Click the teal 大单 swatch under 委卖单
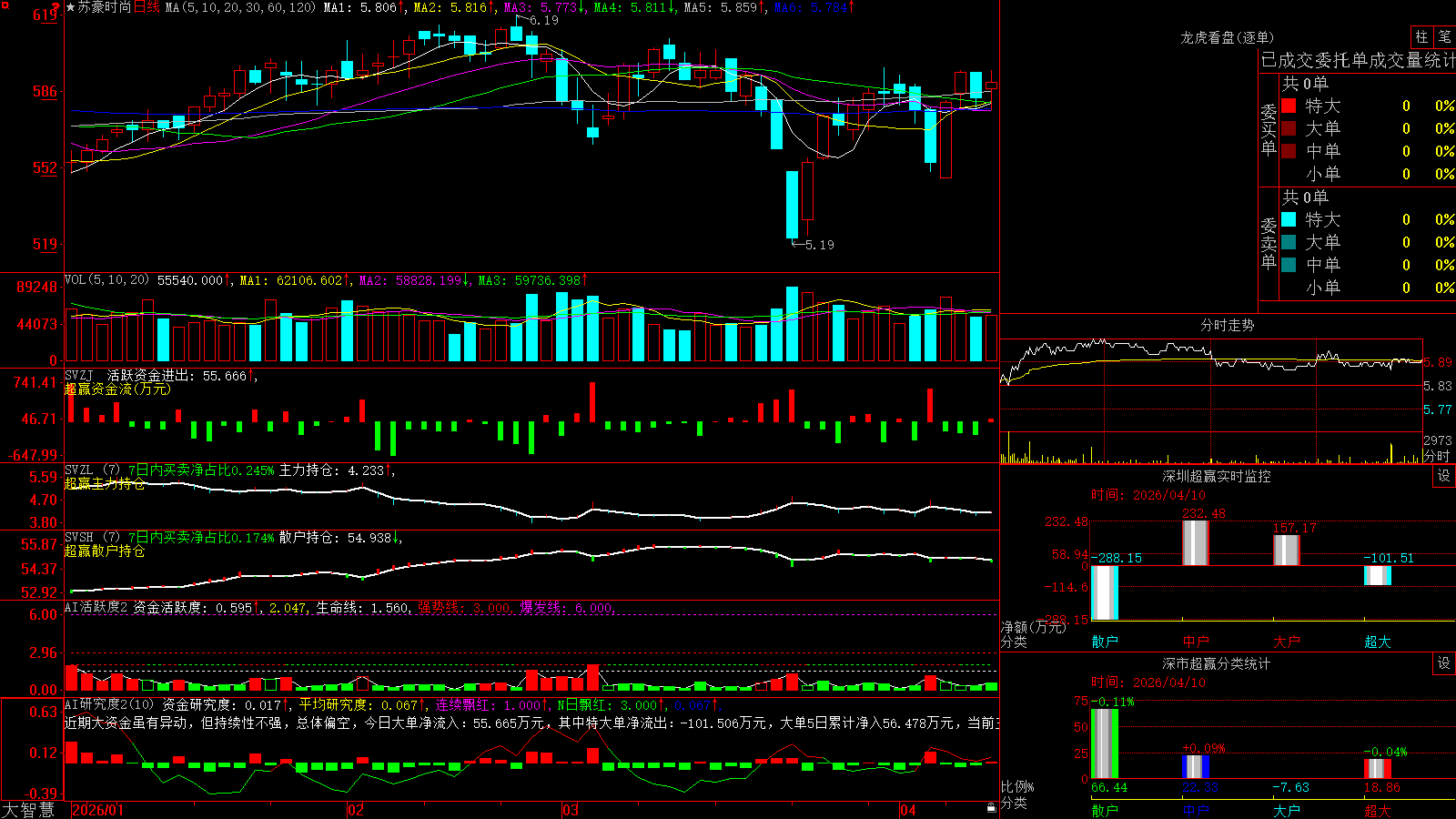1456x819 pixels. (x=1289, y=242)
